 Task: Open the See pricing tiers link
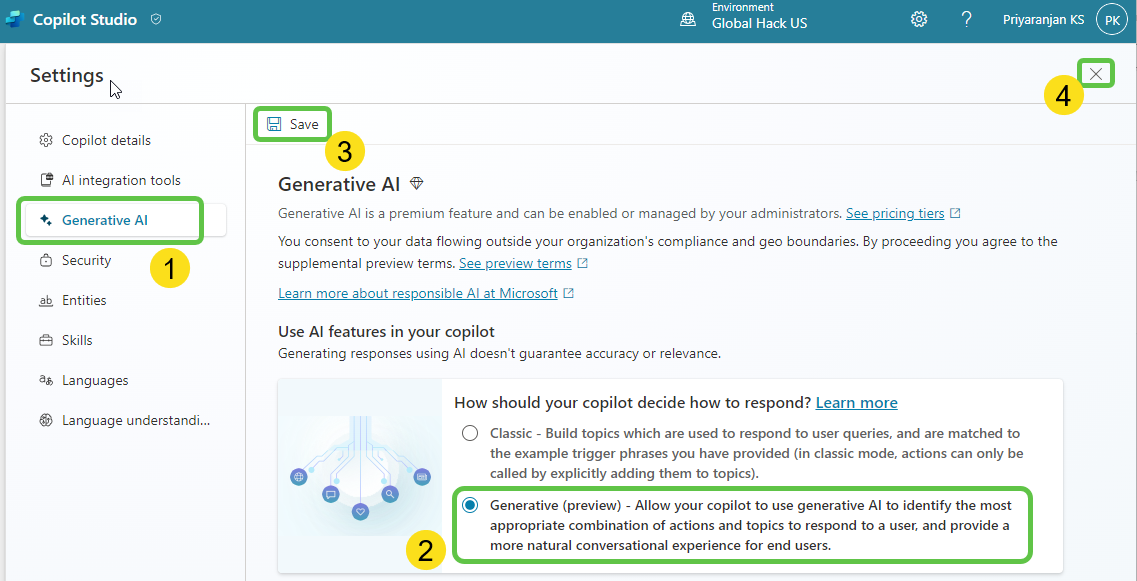[x=897, y=212]
